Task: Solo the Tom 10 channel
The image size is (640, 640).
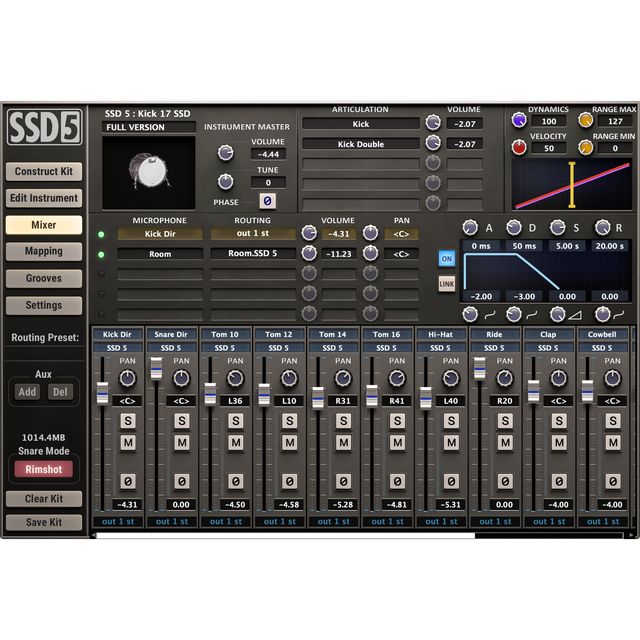Action: tap(236, 421)
